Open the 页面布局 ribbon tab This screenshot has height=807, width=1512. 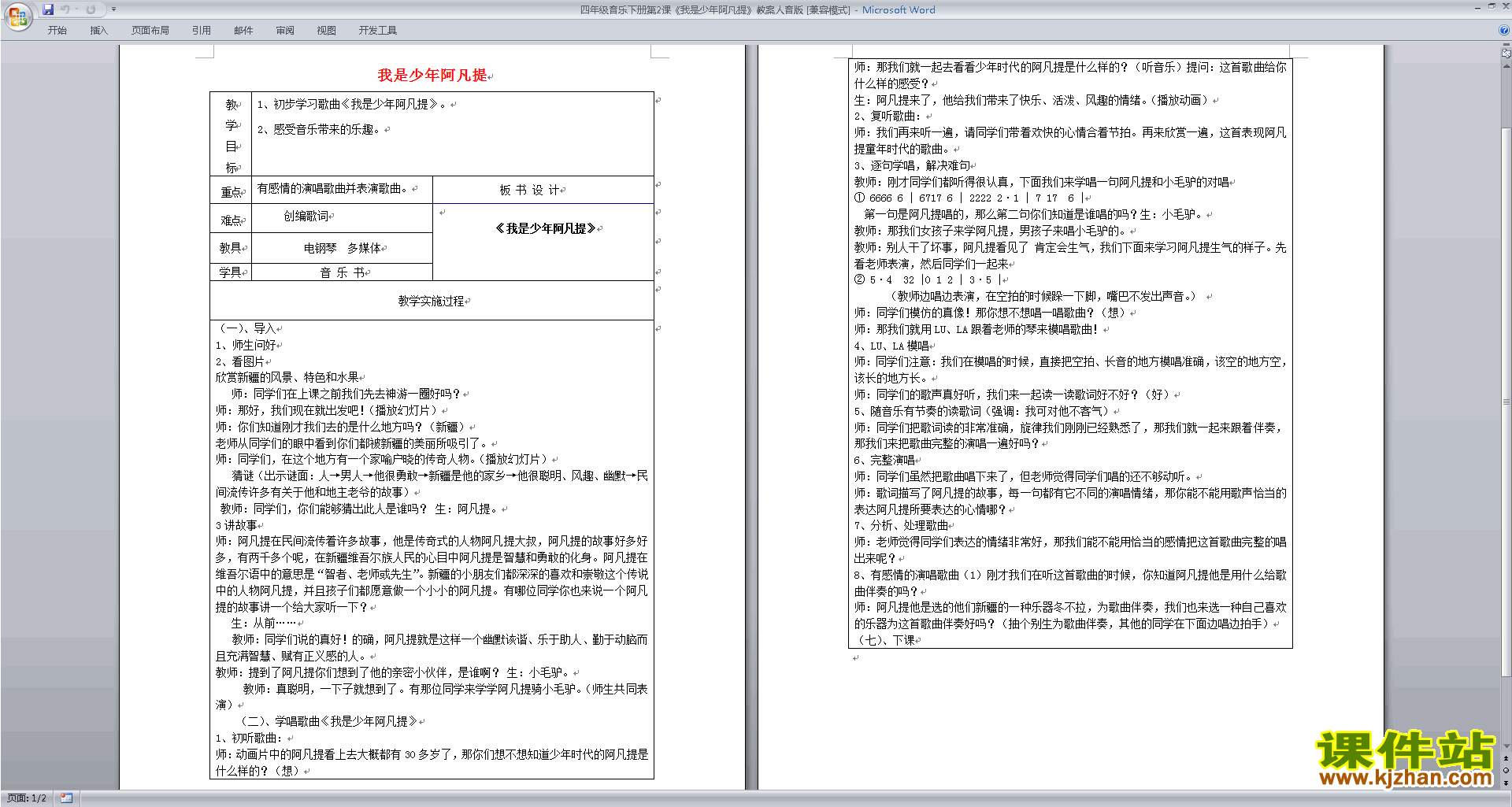[150, 31]
